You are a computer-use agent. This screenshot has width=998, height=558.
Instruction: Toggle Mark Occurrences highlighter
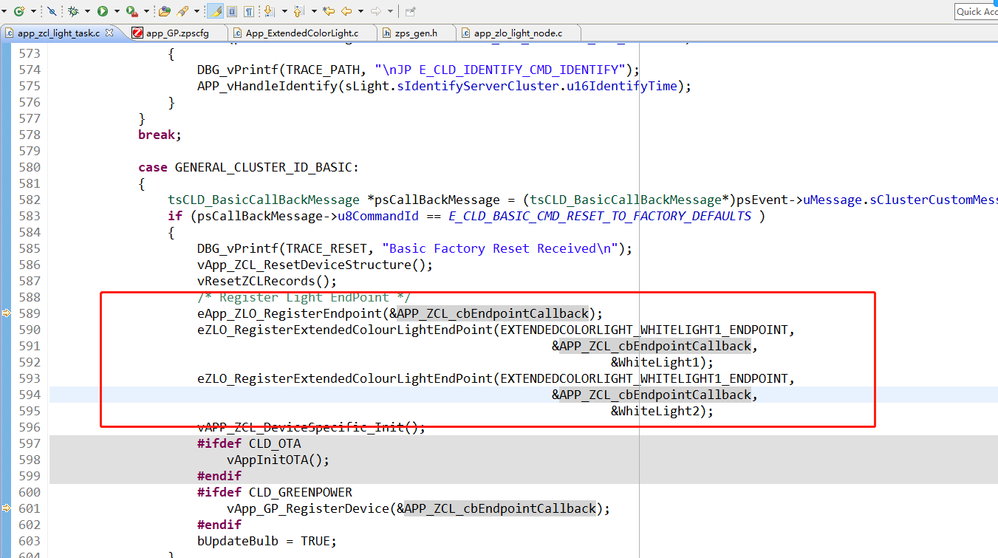pos(216,11)
